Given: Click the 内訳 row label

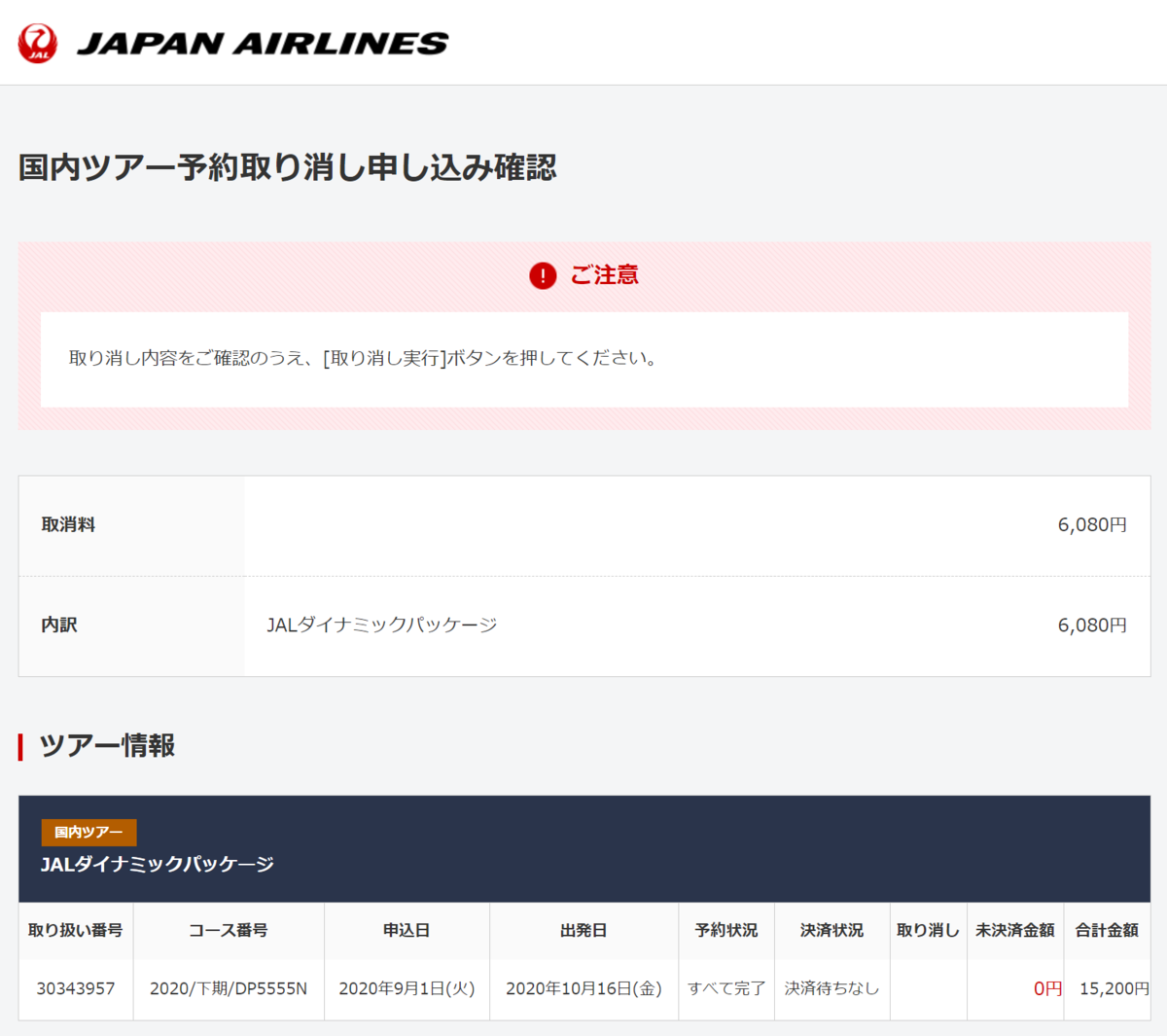Looking at the screenshot, I should pyautogui.click(x=59, y=625).
